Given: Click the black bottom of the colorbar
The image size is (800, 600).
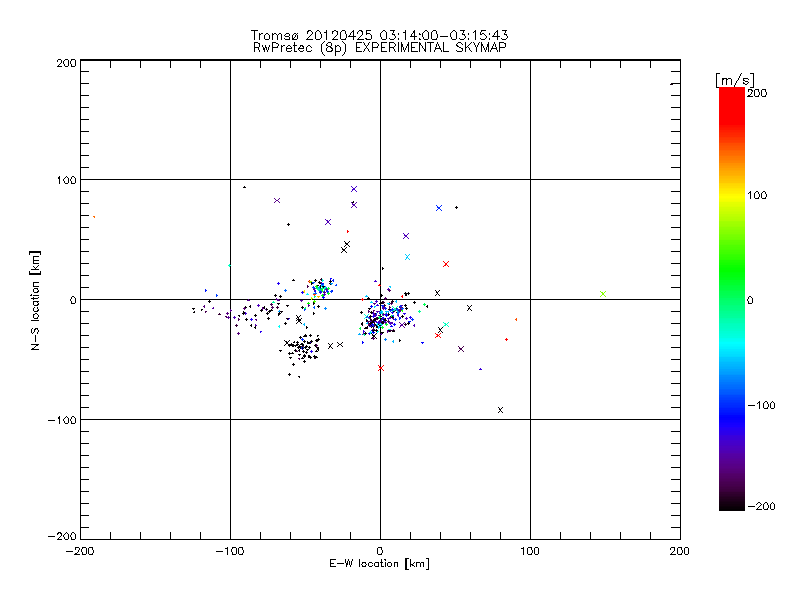Looking at the screenshot, I should (x=732, y=505).
